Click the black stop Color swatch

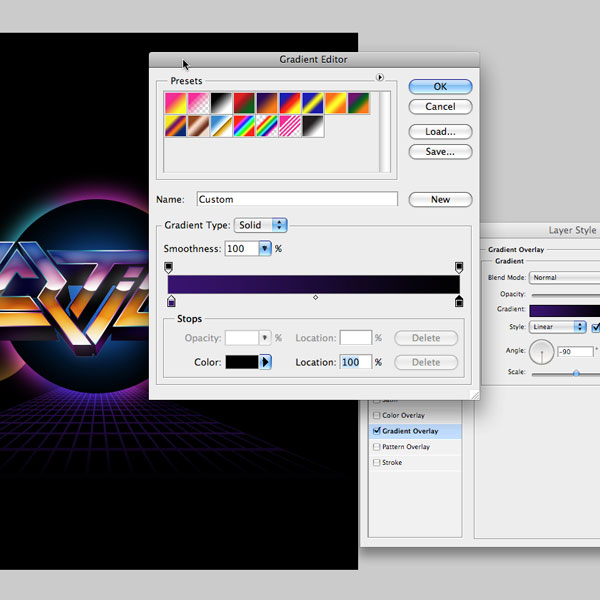(x=242, y=362)
